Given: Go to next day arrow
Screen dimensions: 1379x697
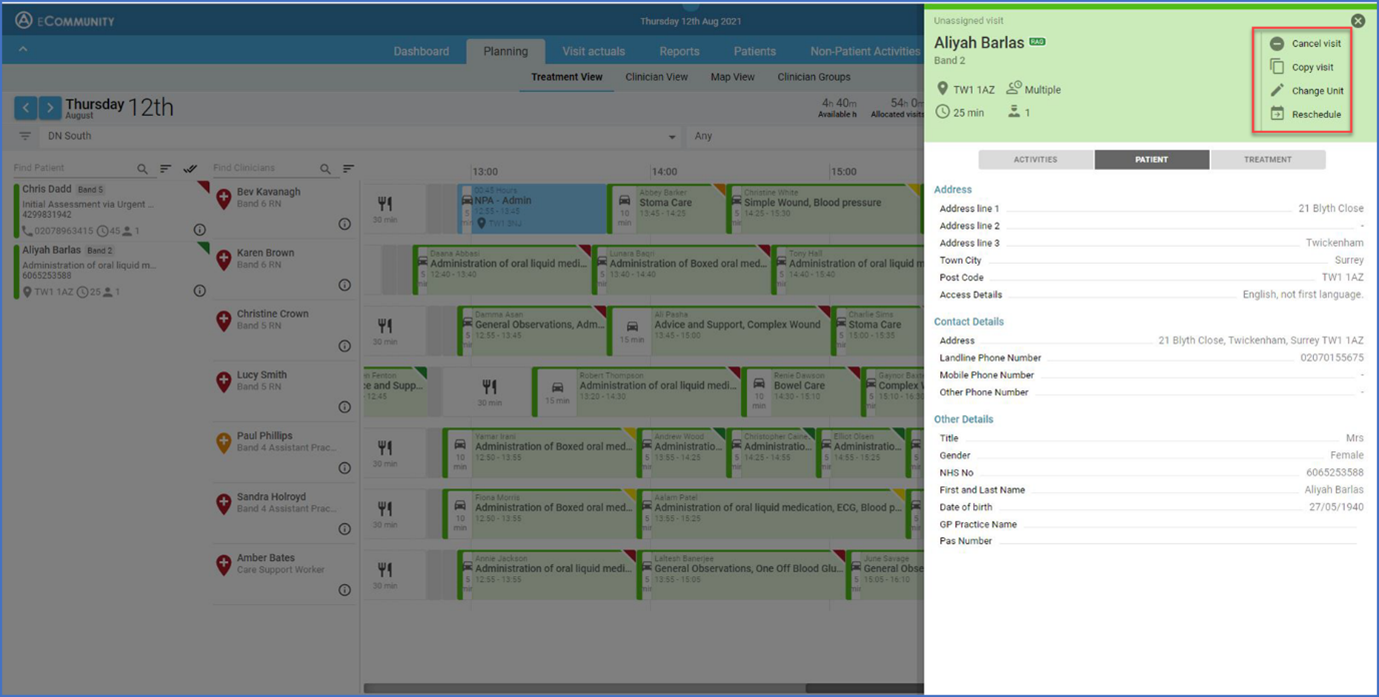Looking at the screenshot, I should (49, 107).
